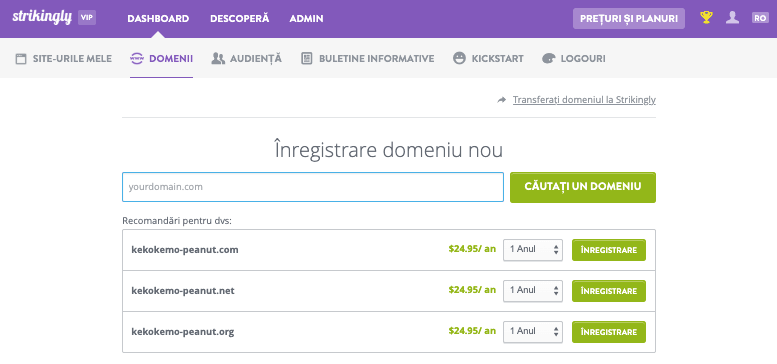Image resolution: width=777 pixels, height=364 pixels.
Task: Click Recomandări pentru dvs label
Action: pyautogui.click(x=177, y=221)
